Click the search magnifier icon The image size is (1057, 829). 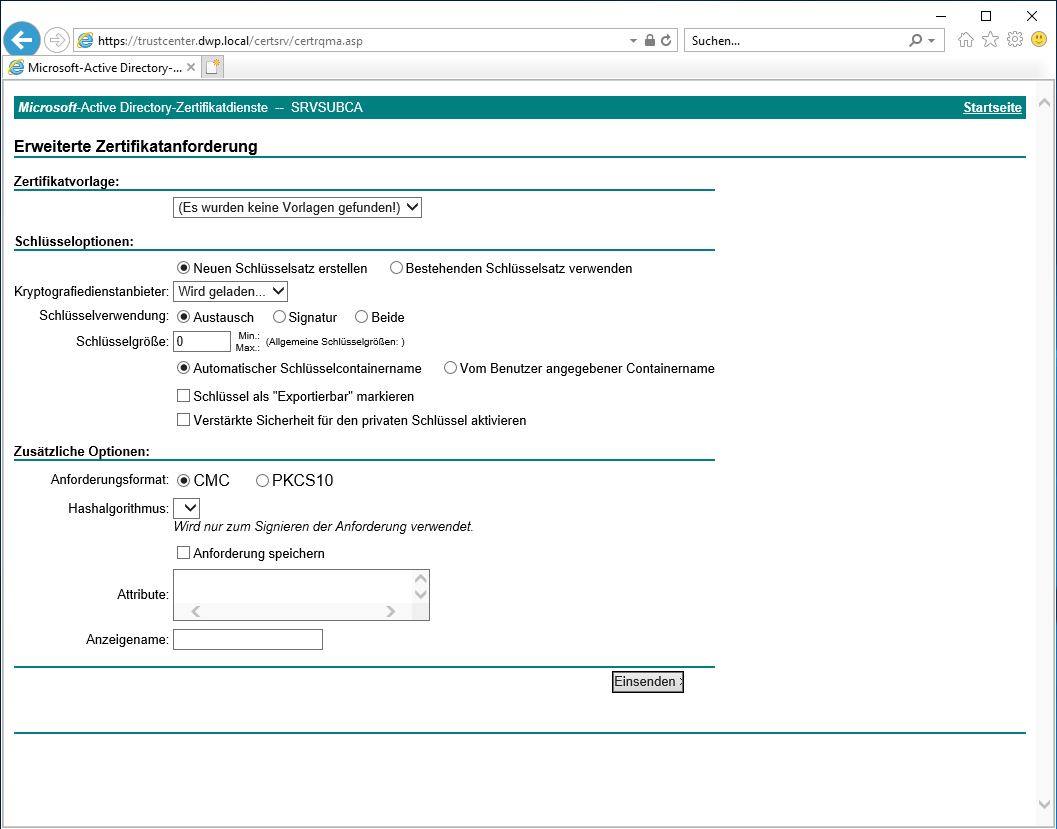(915, 41)
